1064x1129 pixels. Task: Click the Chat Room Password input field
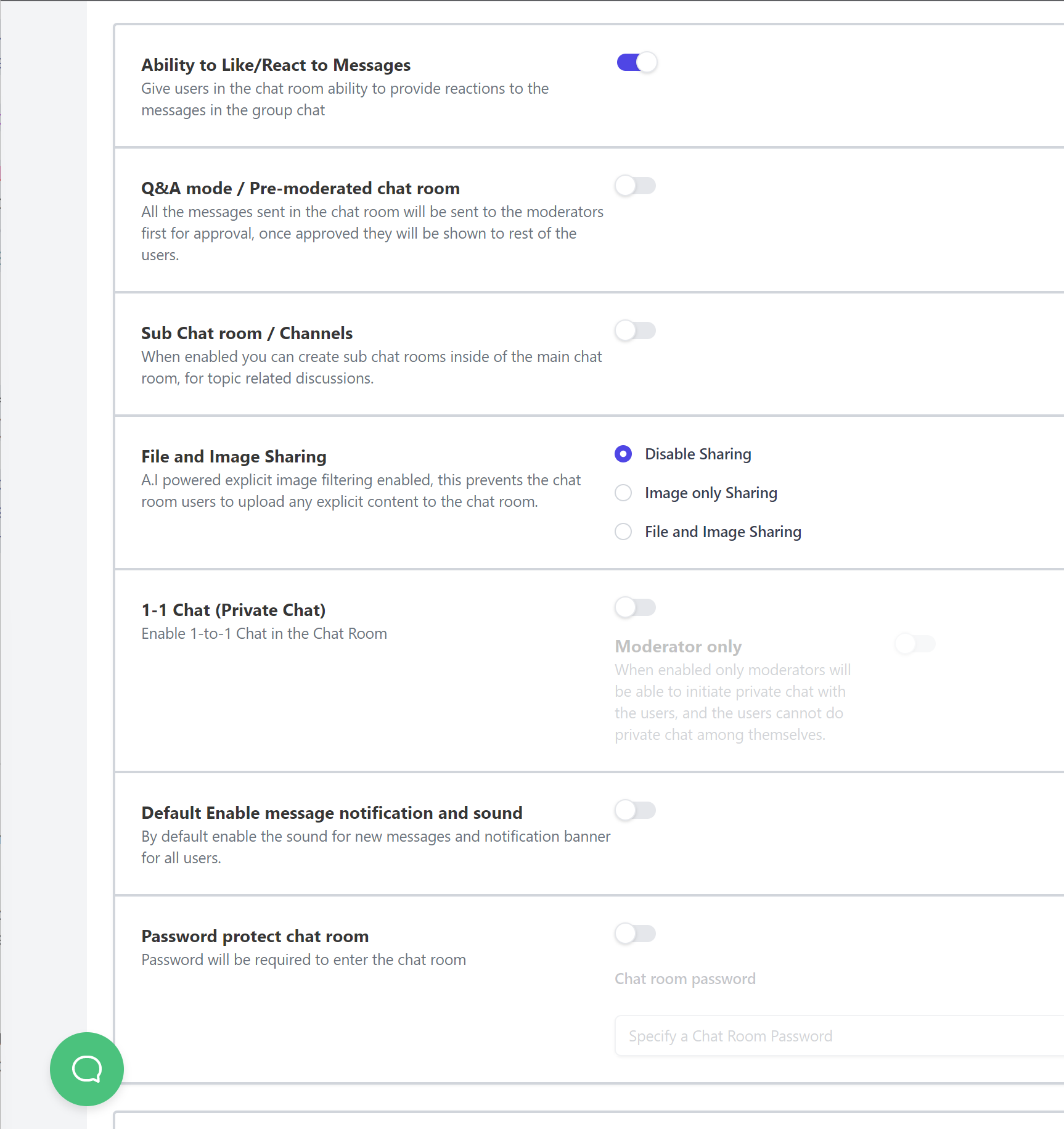point(838,1036)
